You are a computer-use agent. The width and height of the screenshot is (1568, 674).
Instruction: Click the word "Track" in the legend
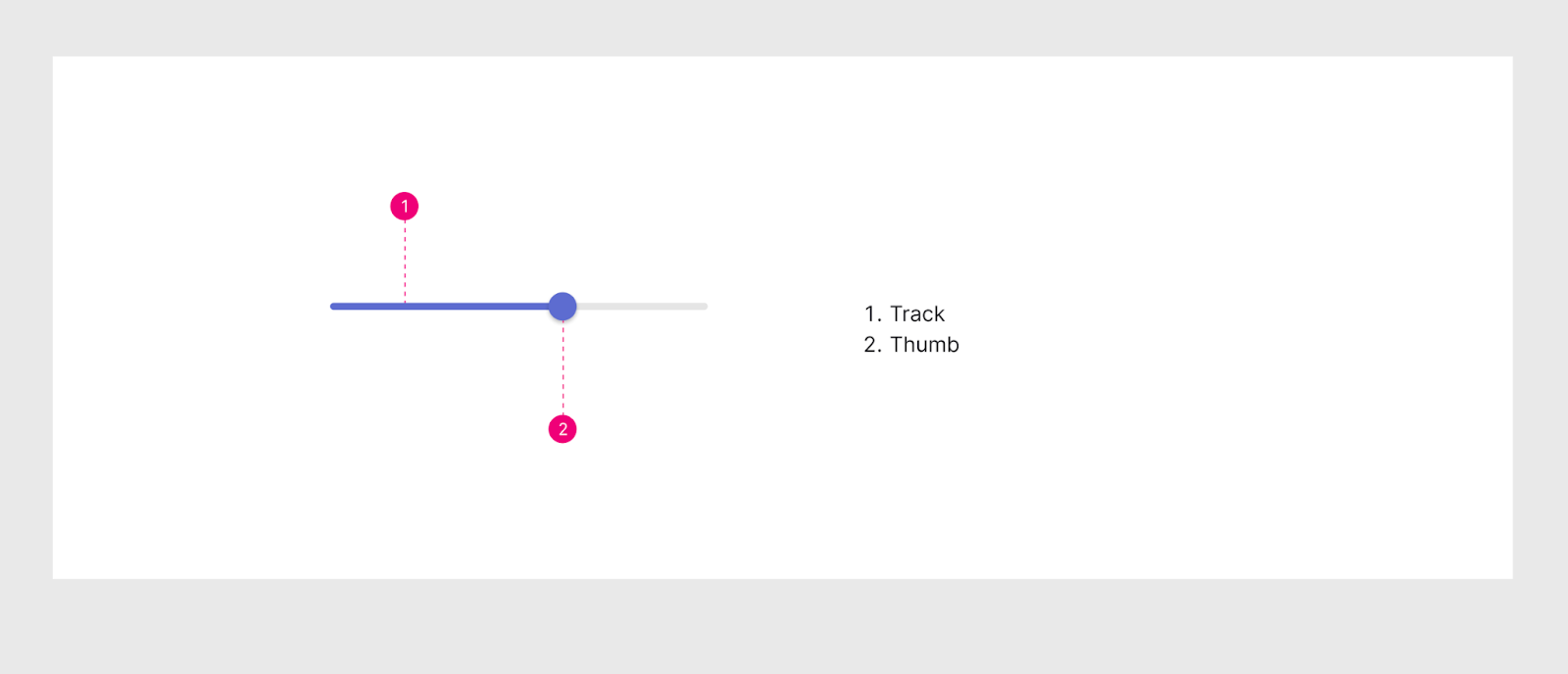coord(917,313)
